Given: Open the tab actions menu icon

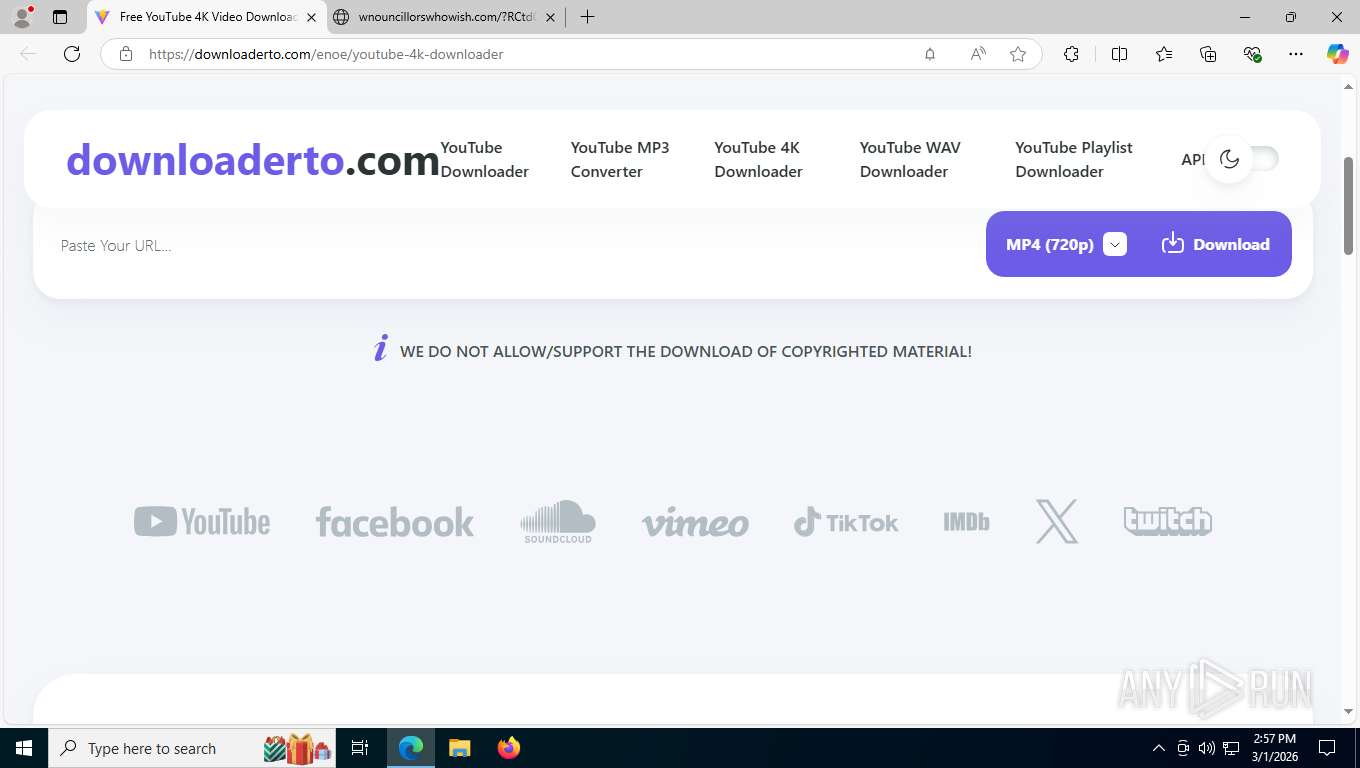Looking at the screenshot, I should pos(60,17).
